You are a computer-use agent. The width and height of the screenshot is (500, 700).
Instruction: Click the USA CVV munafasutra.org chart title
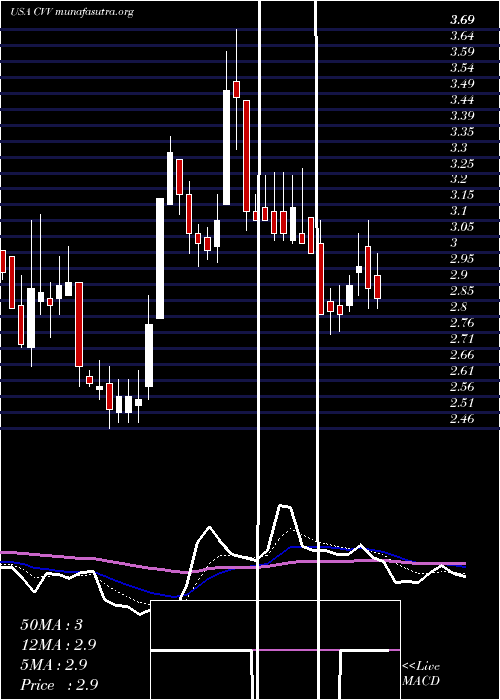(x=72, y=12)
